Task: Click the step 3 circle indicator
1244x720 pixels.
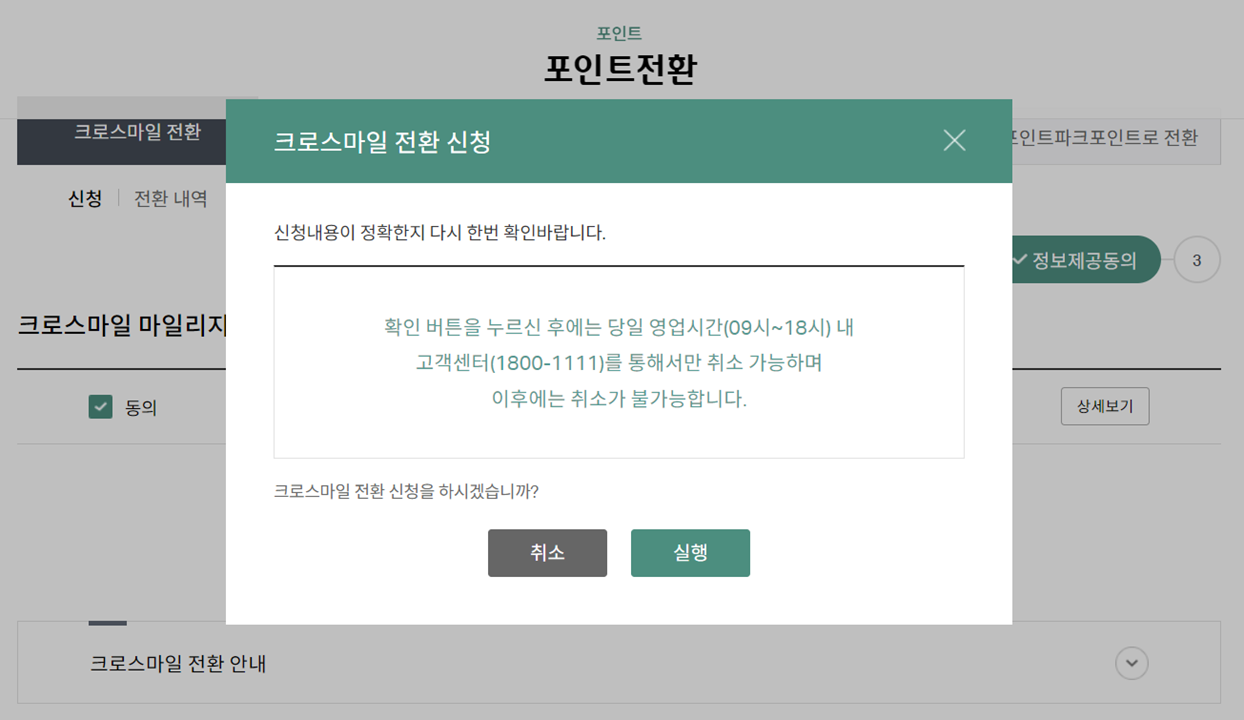Action: tap(1196, 259)
